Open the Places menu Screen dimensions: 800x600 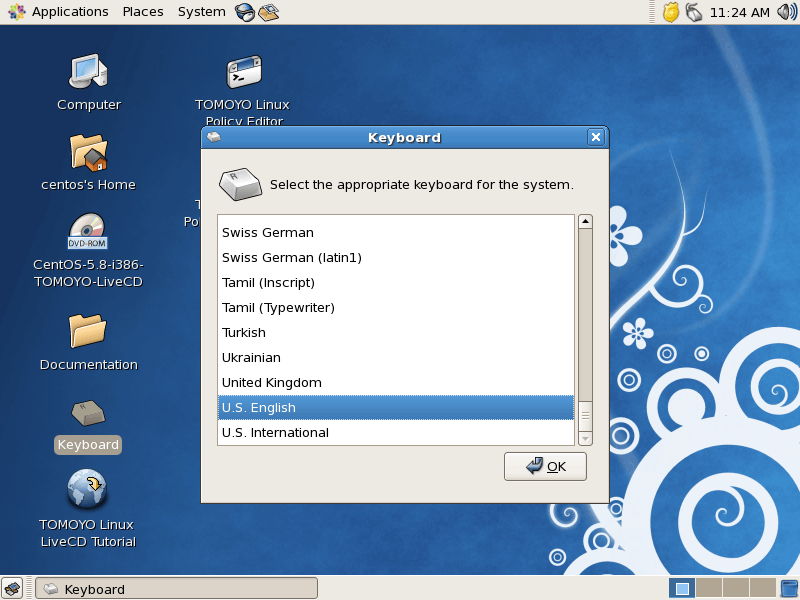[x=143, y=12]
